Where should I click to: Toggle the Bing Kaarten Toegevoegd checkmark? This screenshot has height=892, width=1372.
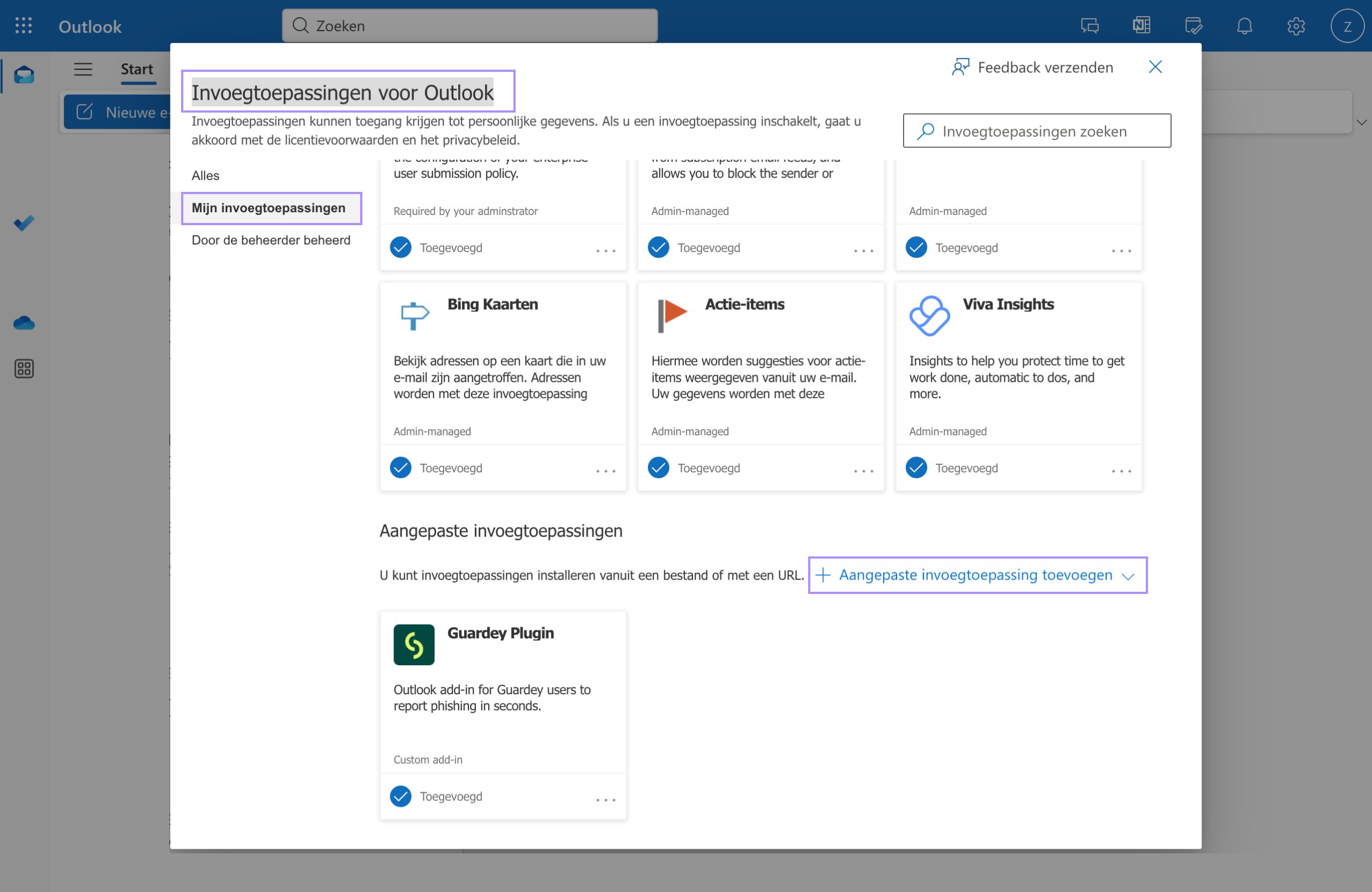point(401,467)
